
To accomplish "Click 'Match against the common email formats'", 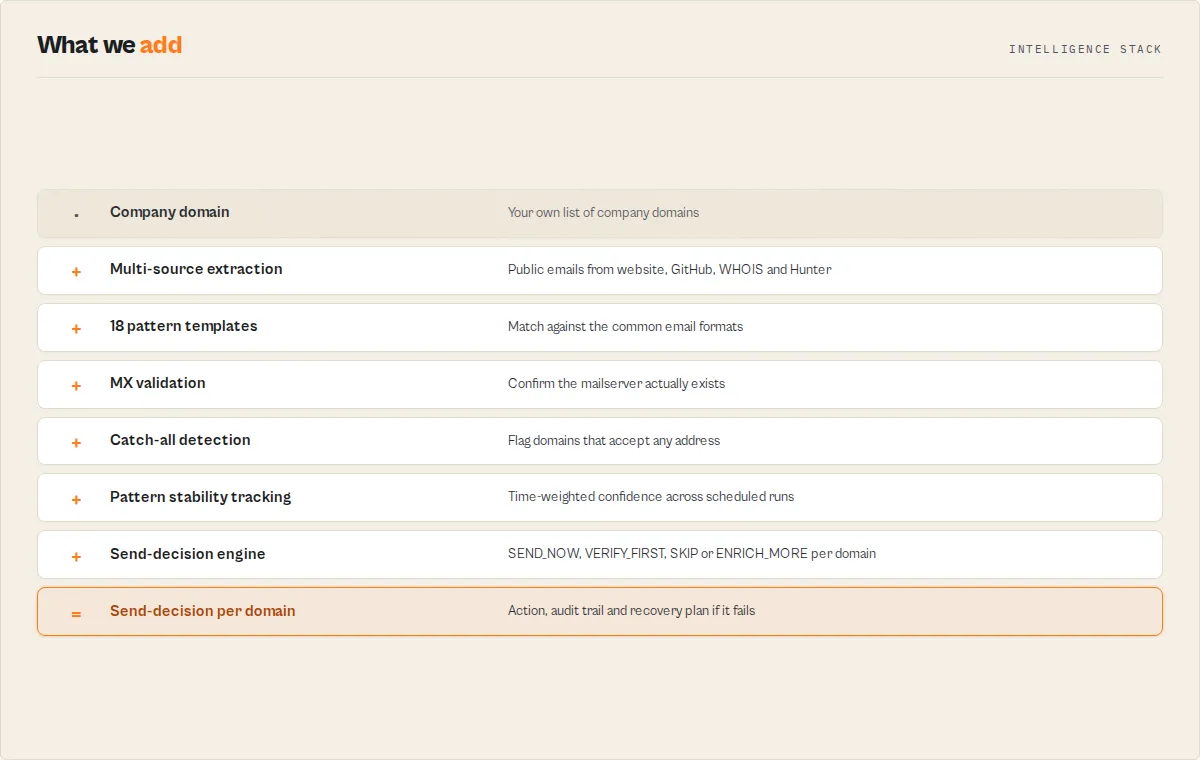I will pos(626,326).
